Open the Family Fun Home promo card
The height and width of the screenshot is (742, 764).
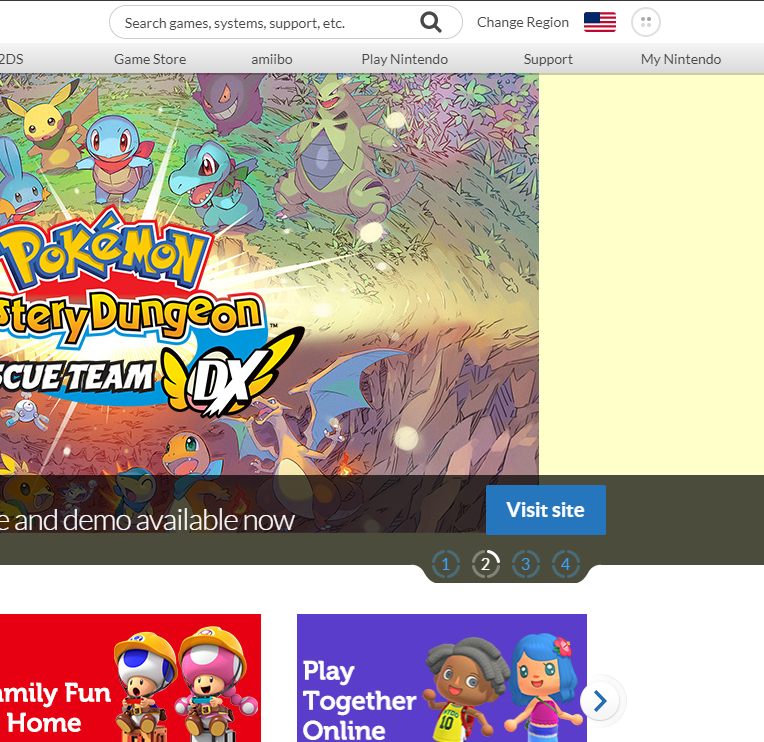tap(130, 678)
